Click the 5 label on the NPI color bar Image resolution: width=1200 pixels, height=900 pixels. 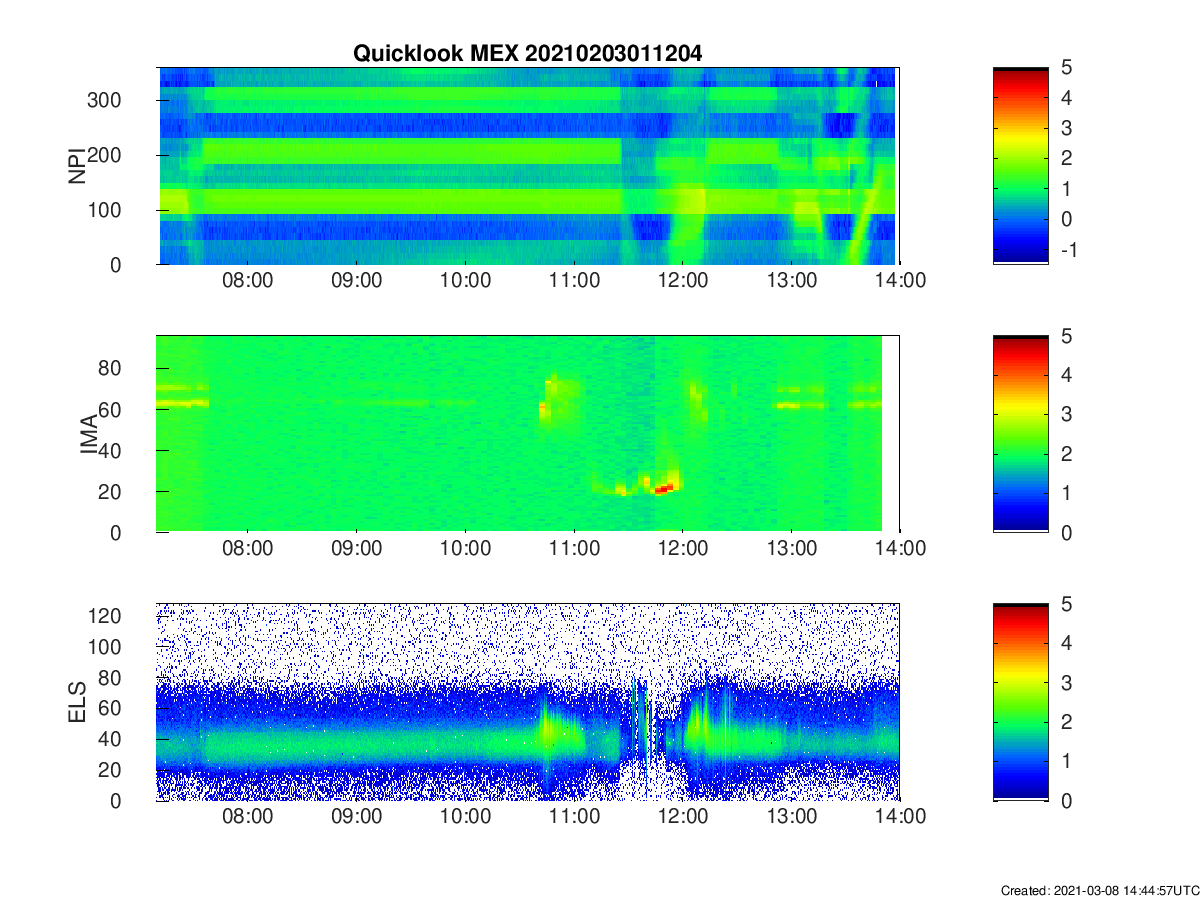point(1066,68)
